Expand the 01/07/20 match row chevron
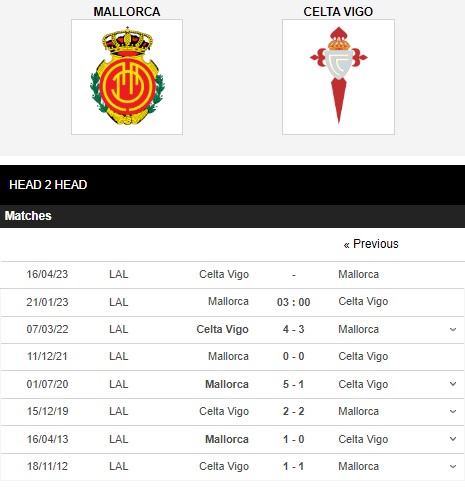465x489 pixels. (x=453, y=384)
